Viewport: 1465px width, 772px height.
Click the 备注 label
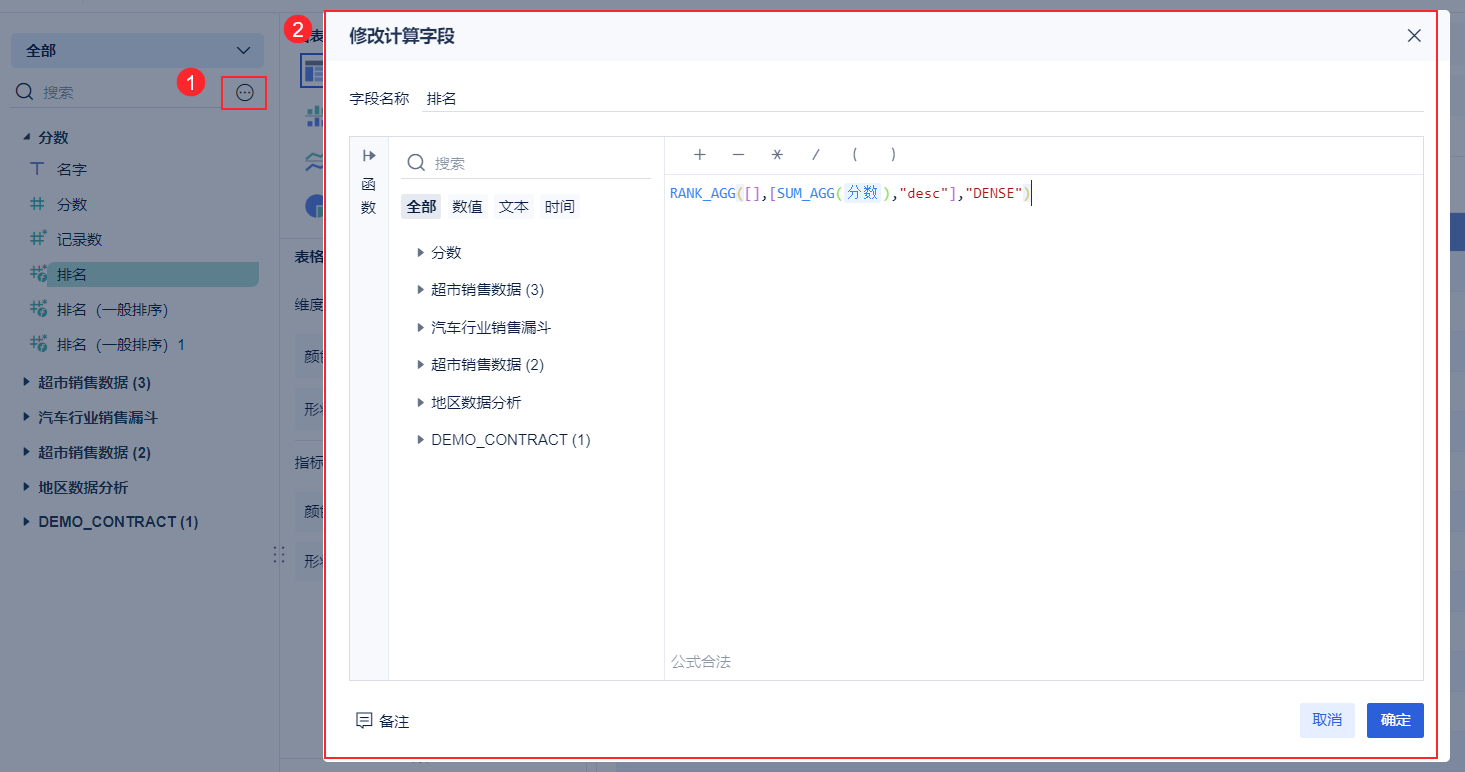pyautogui.click(x=394, y=721)
